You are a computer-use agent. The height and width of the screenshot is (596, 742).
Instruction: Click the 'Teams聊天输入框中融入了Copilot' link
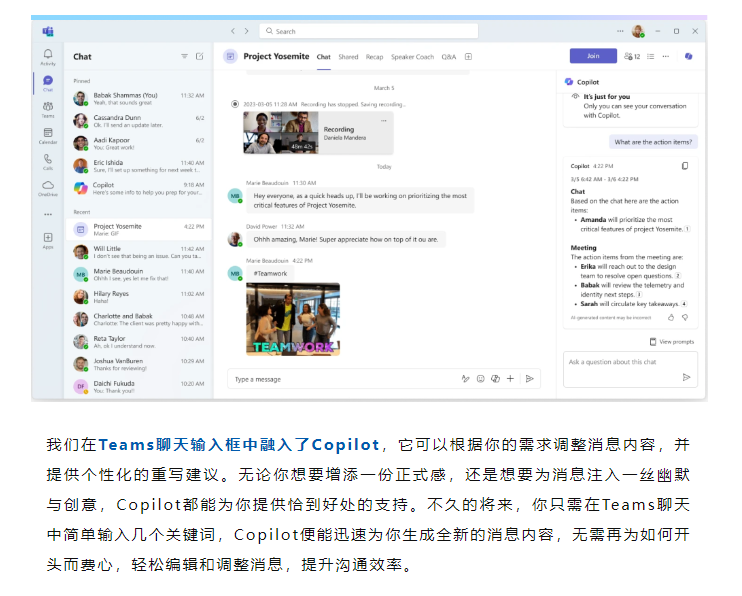click(x=239, y=445)
